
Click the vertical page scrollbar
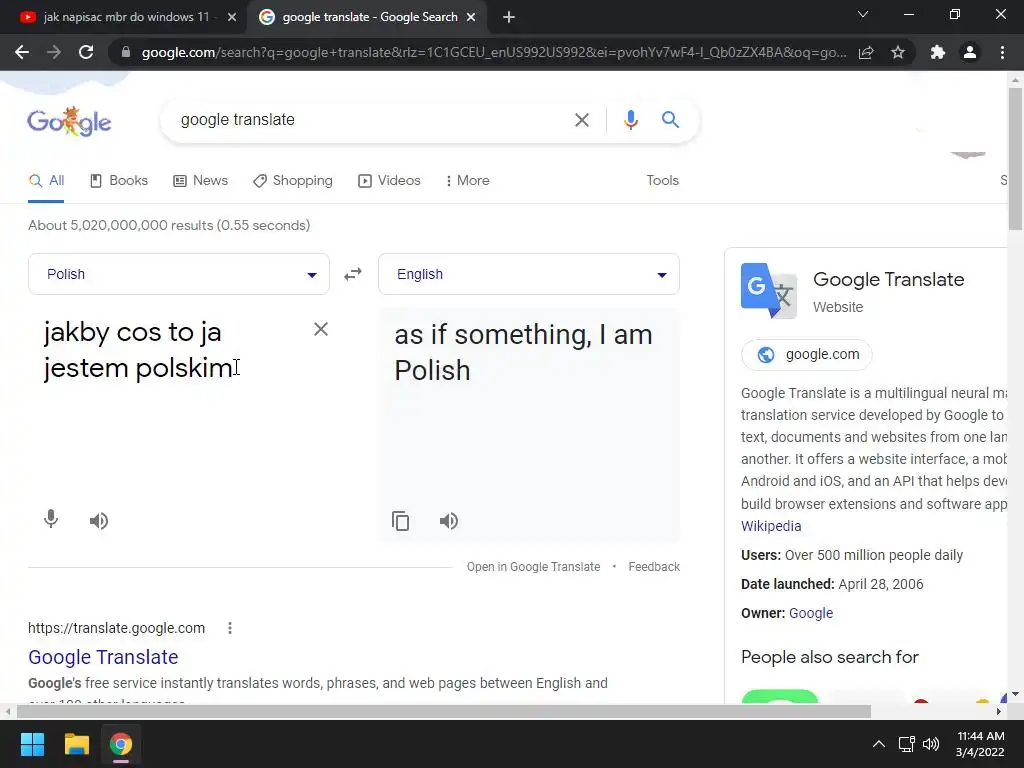pos(1015,159)
